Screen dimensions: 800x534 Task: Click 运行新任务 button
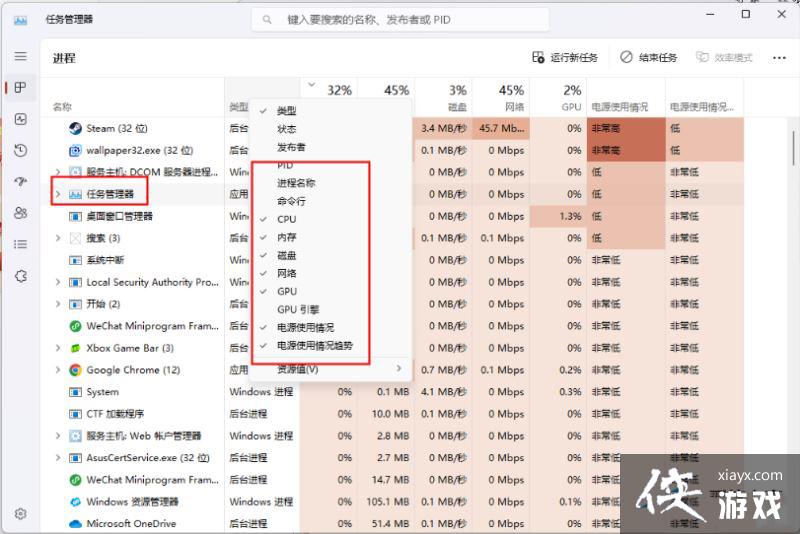click(x=564, y=58)
